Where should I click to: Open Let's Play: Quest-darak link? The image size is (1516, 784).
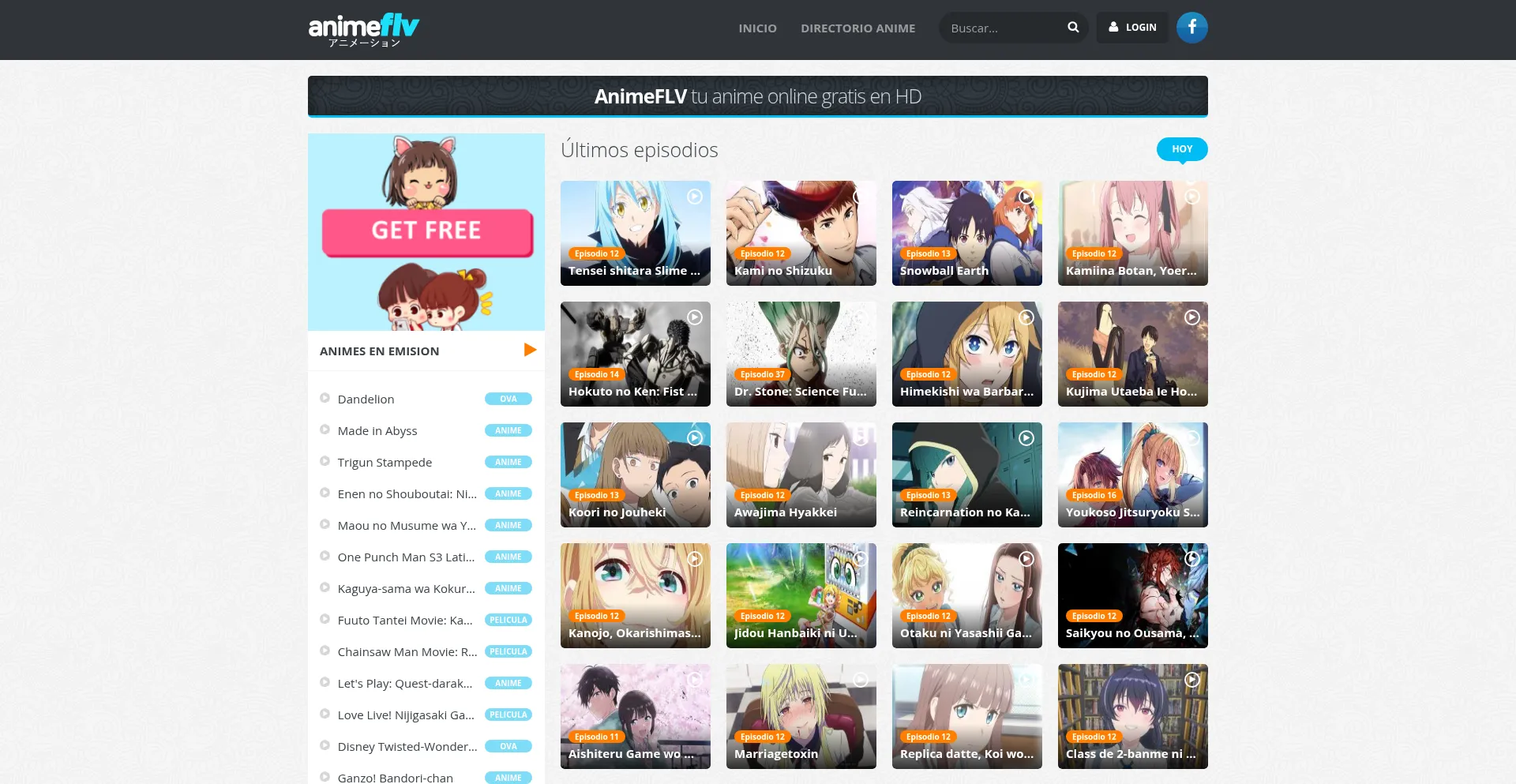pos(405,684)
